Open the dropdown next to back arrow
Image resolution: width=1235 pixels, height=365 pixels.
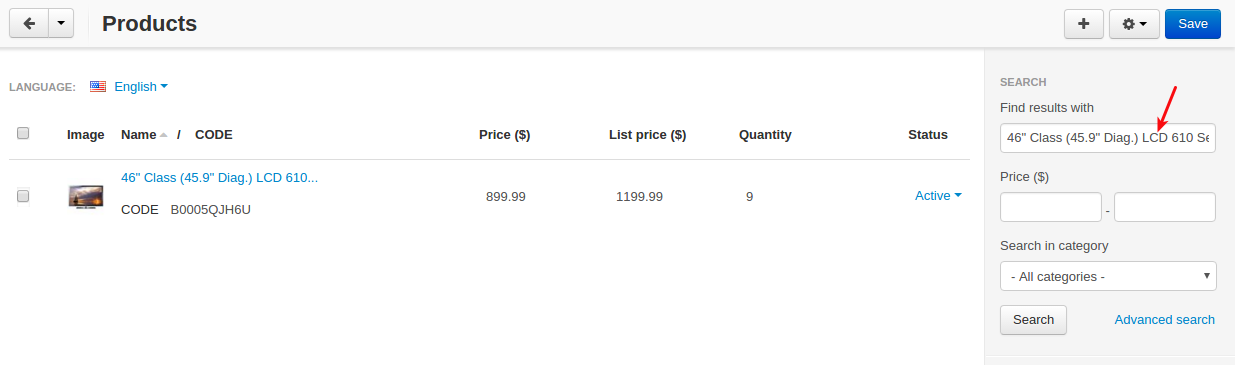click(61, 24)
